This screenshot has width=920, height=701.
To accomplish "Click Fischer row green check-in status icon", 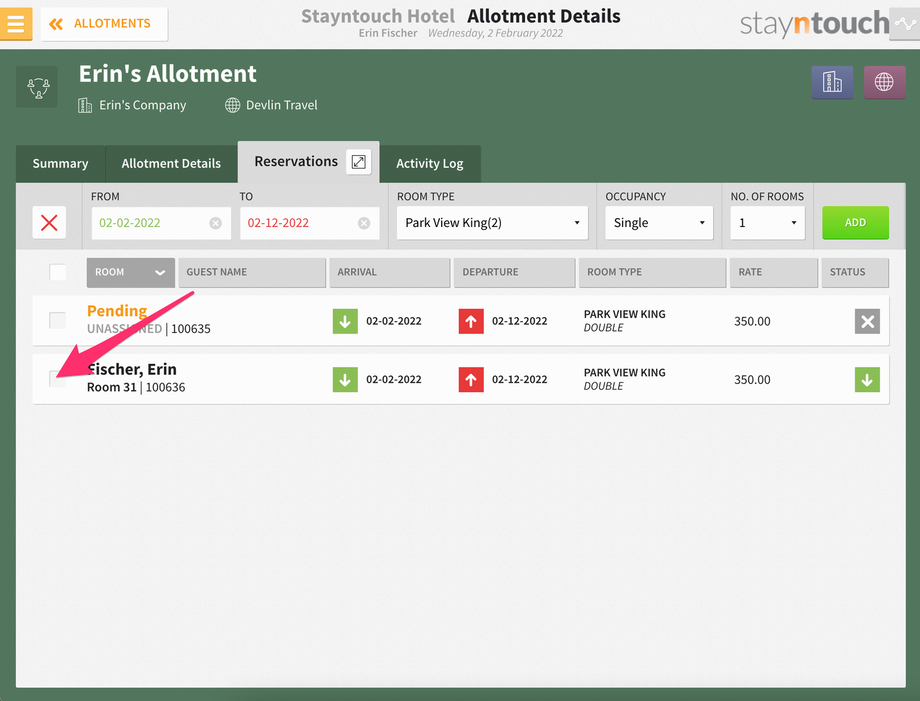I will click(x=867, y=380).
